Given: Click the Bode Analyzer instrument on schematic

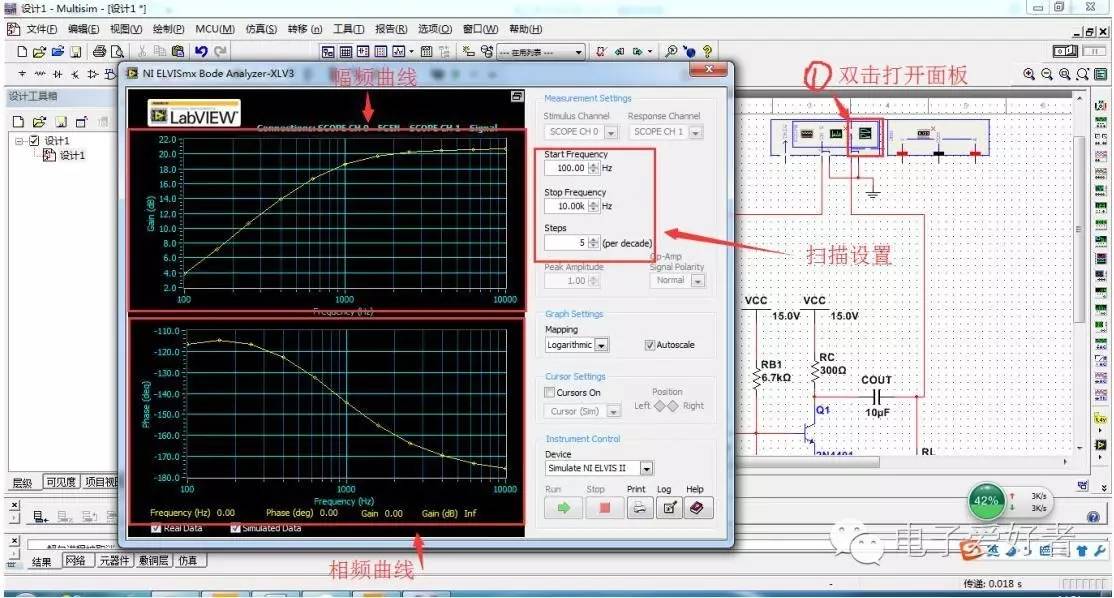Looking at the screenshot, I should tap(865, 133).
